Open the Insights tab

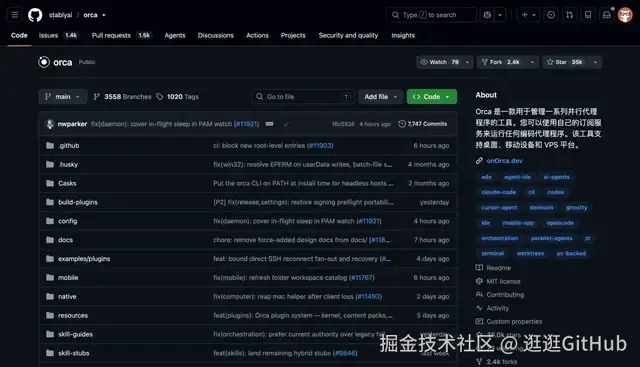pos(403,36)
